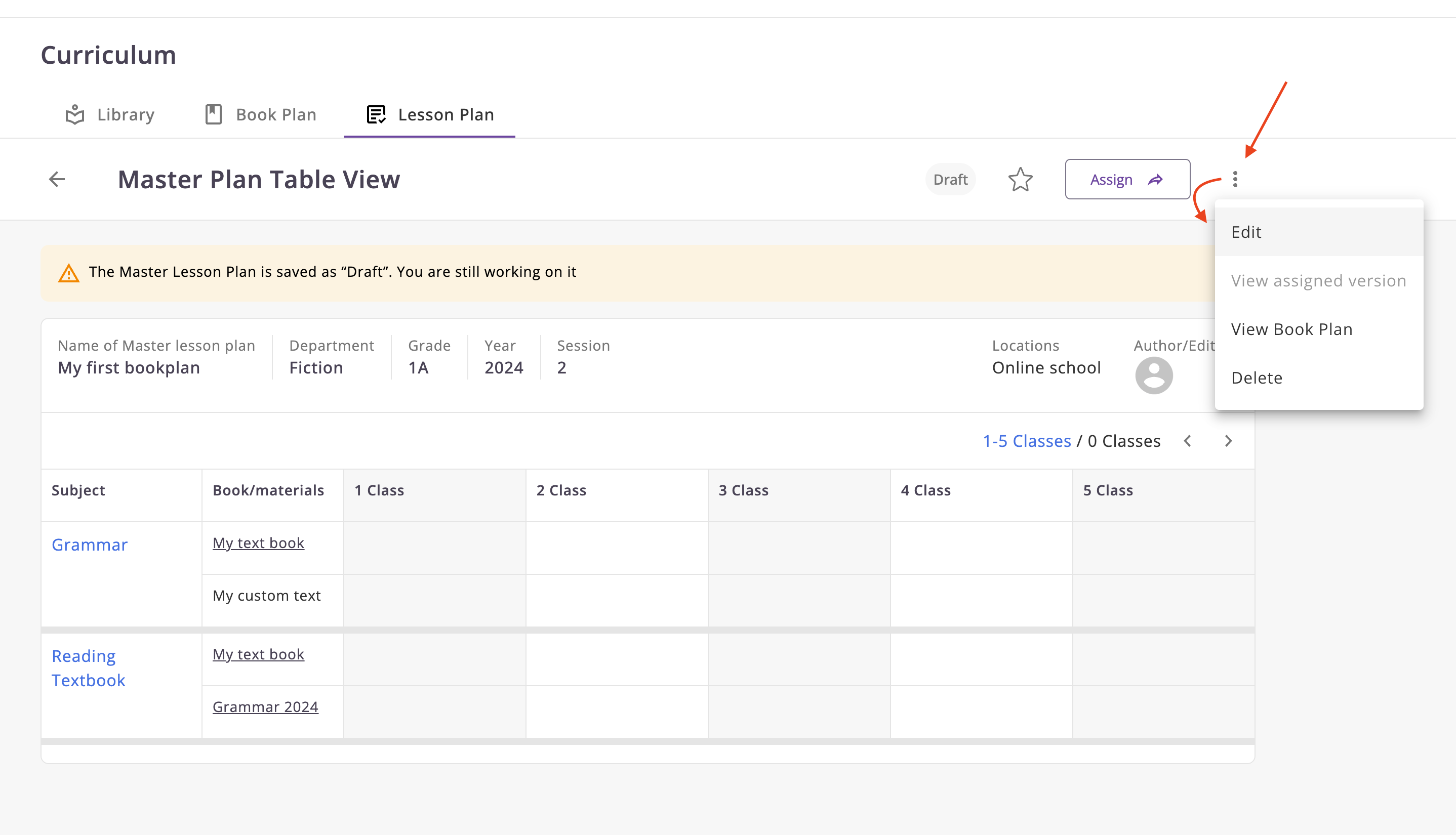Go to next classes page chevron
Screen dimensions: 1456x835
click(1228, 440)
